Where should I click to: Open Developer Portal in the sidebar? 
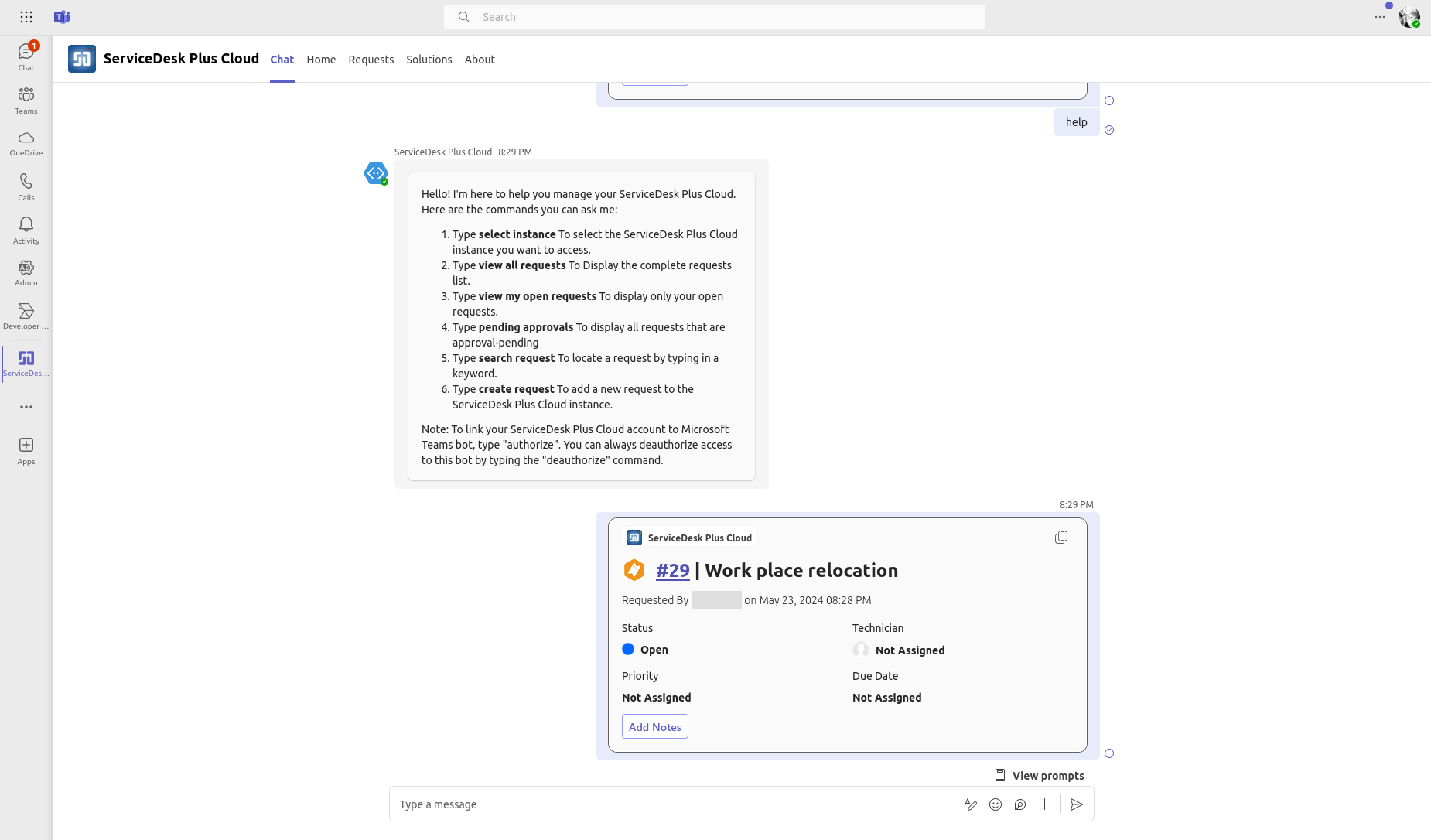[26, 316]
